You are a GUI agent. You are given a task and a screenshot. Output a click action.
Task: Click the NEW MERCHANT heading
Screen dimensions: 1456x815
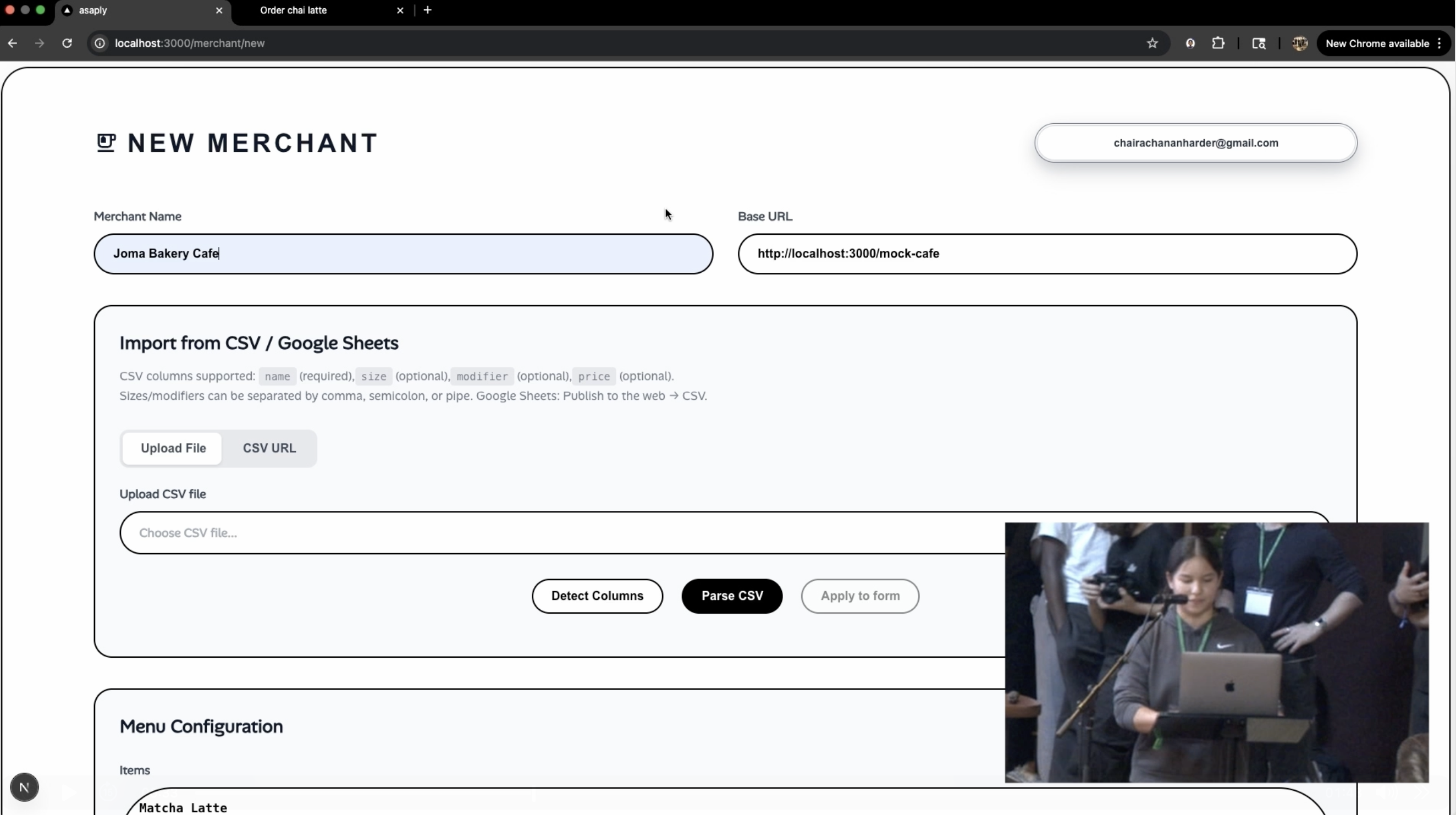point(252,143)
